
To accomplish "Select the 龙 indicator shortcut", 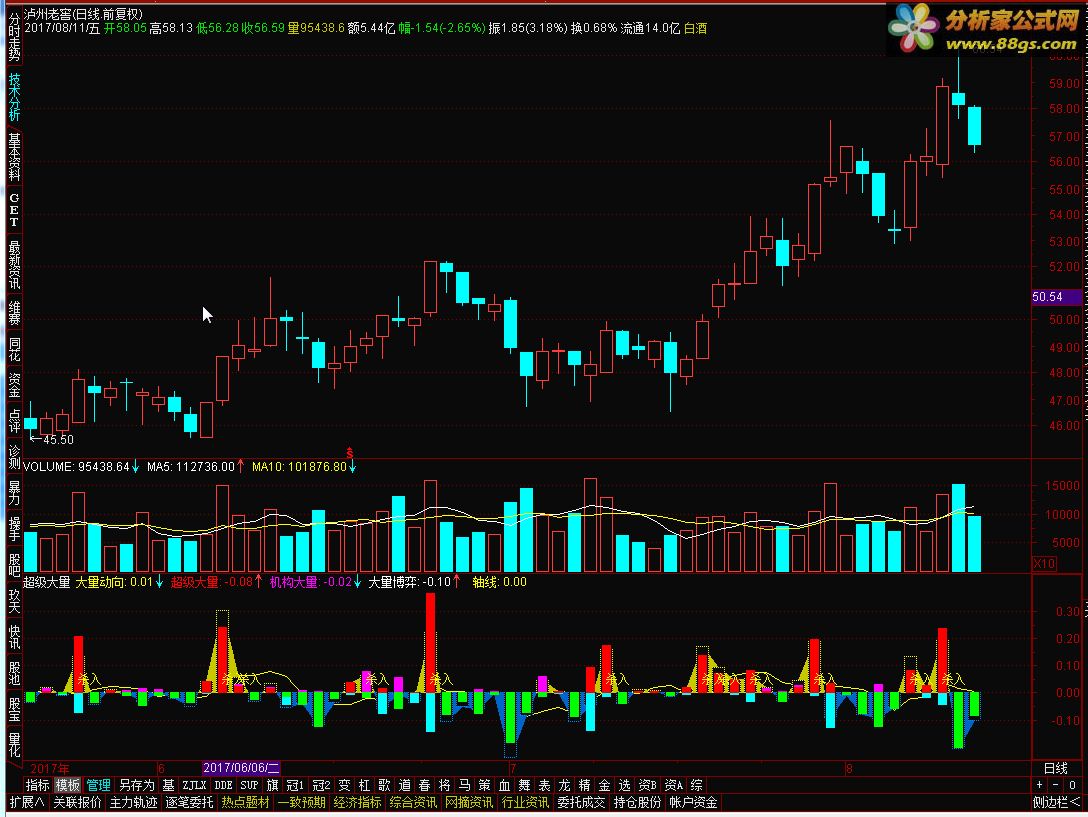I will coord(565,785).
